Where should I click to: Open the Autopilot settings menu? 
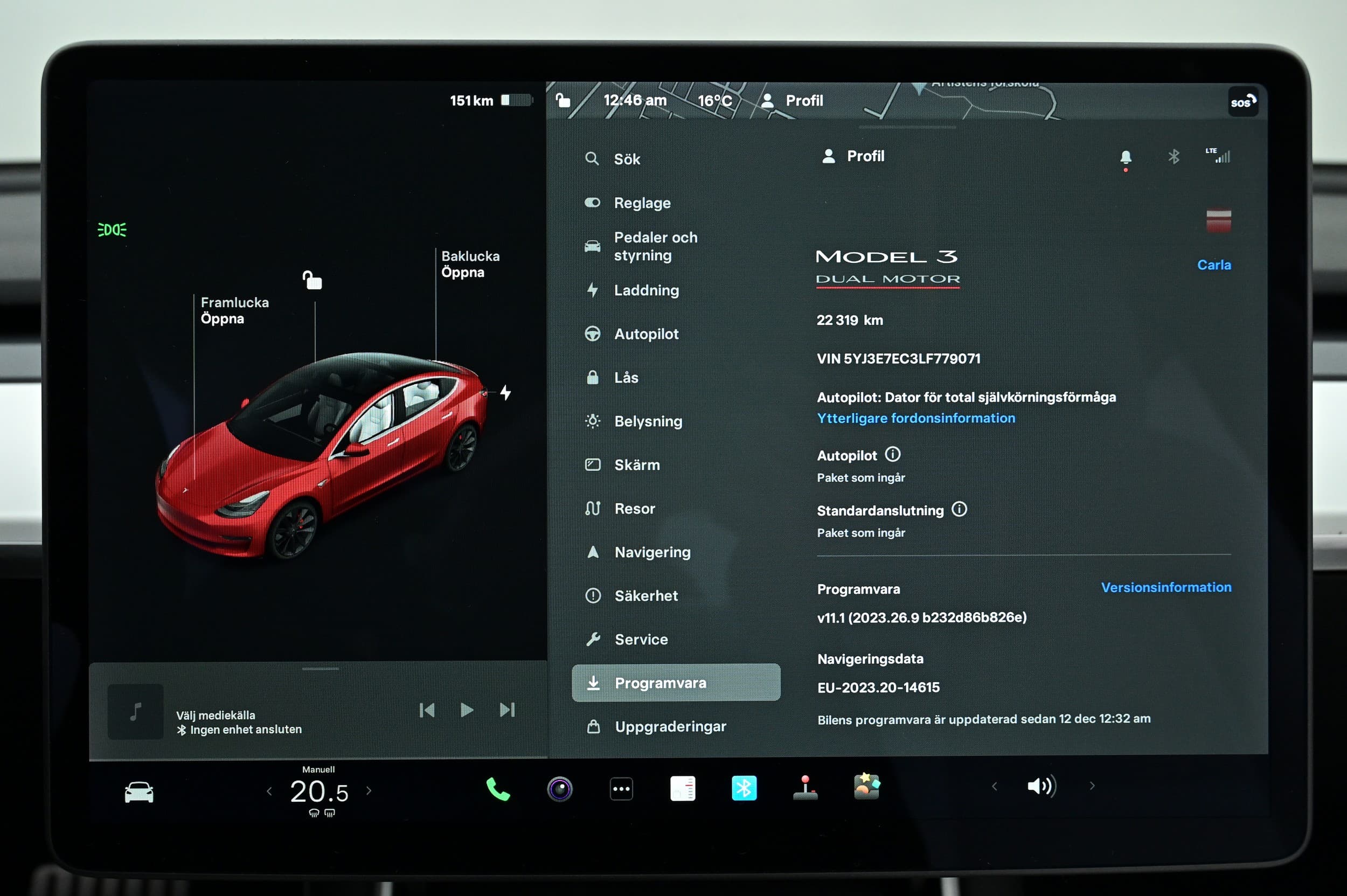pyautogui.click(x=631, y=334)
